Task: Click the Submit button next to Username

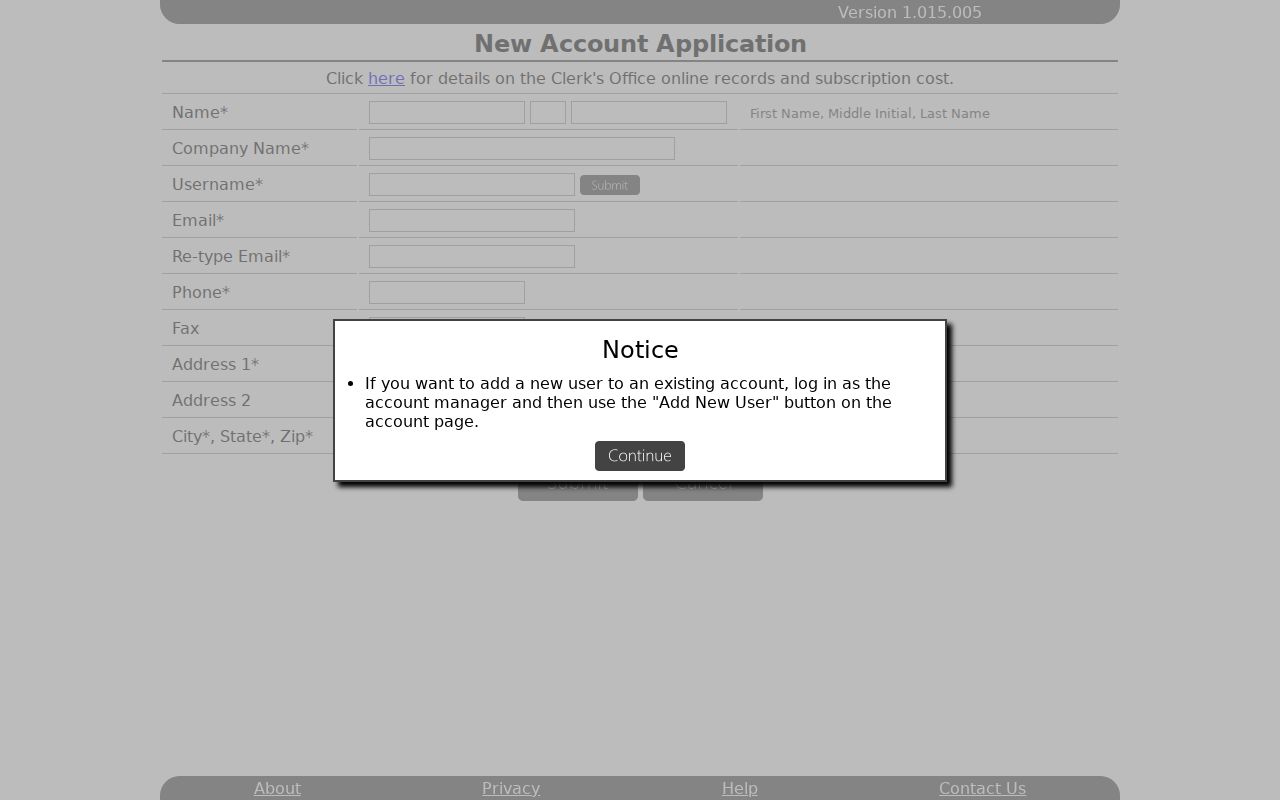Action: pos(610,185)
